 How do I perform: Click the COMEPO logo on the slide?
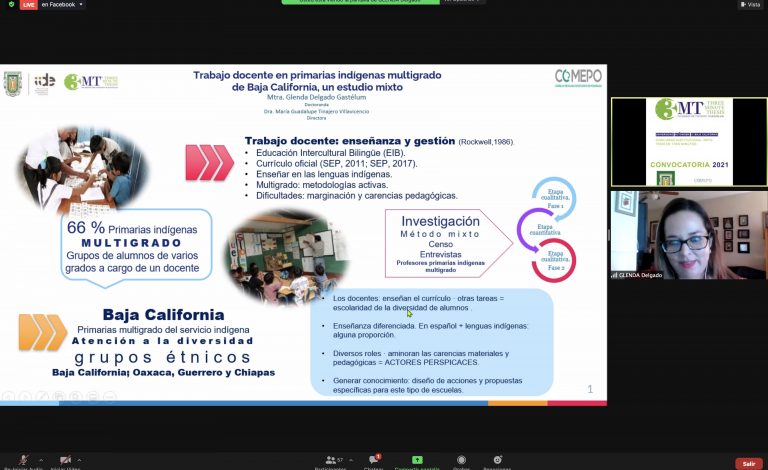[x=578, y=78]
